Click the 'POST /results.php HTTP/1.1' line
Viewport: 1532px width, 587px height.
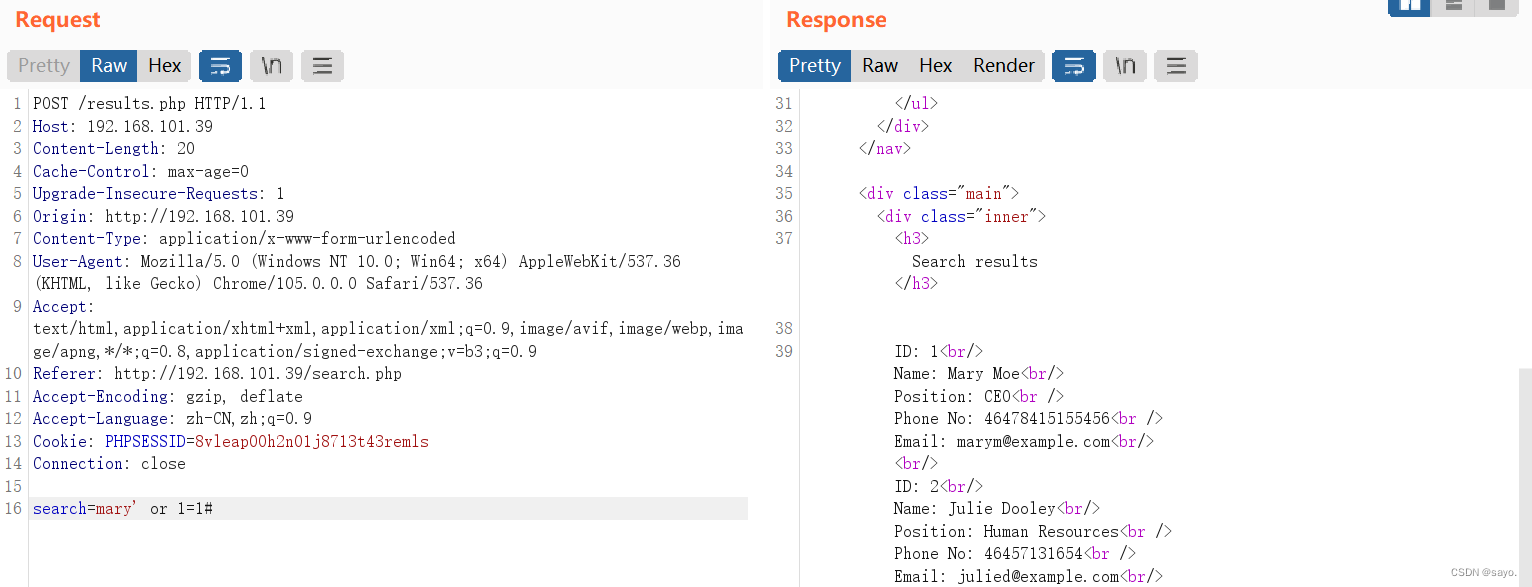coord(149,104)
